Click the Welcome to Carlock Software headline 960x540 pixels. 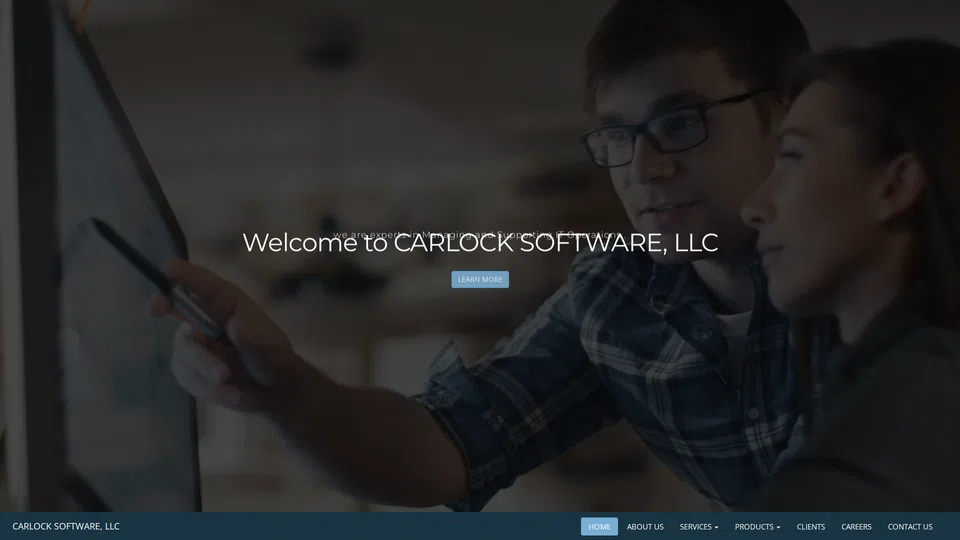(x=480, y=242)
